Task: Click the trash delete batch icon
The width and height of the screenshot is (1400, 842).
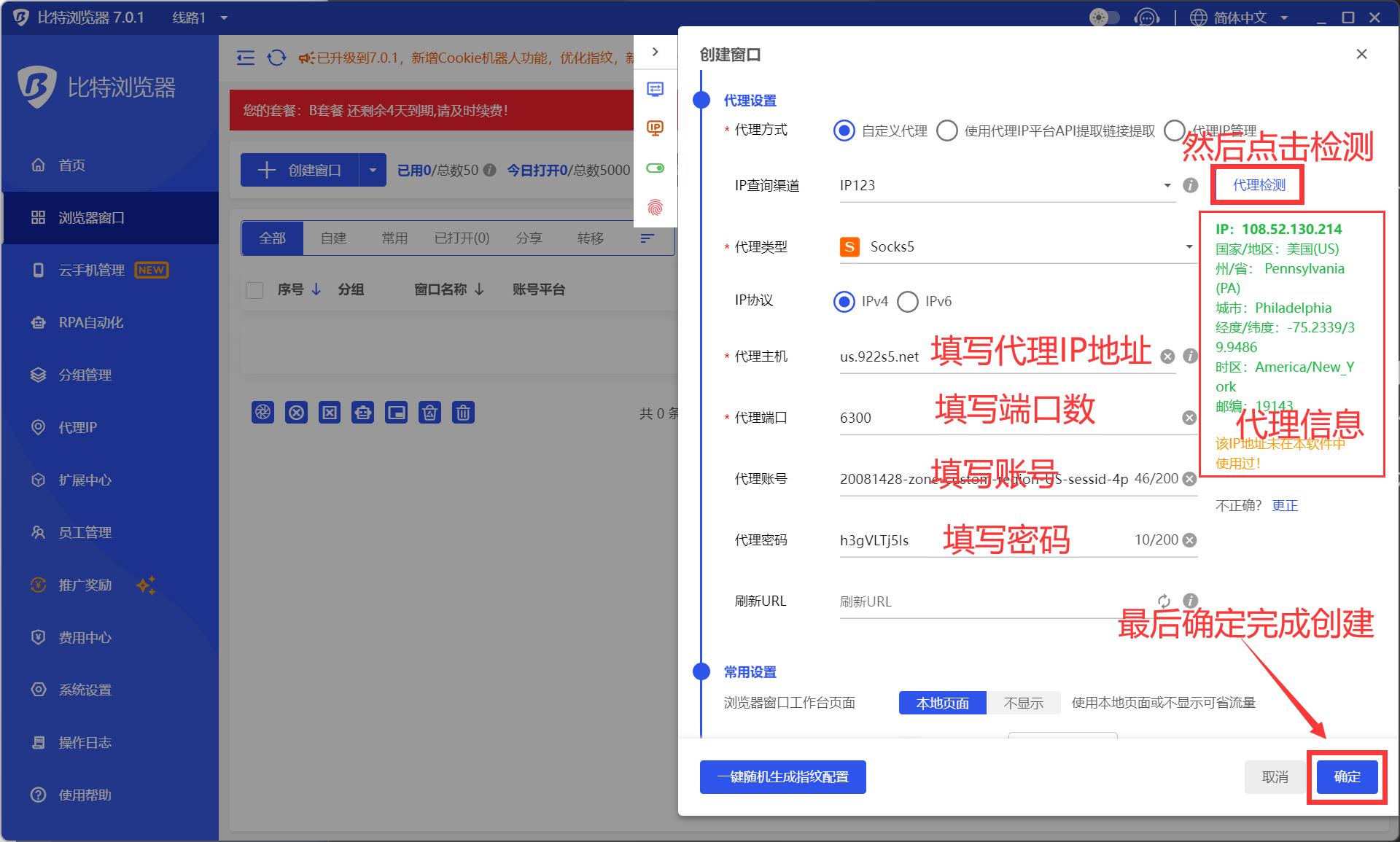Action: [463, 413]
